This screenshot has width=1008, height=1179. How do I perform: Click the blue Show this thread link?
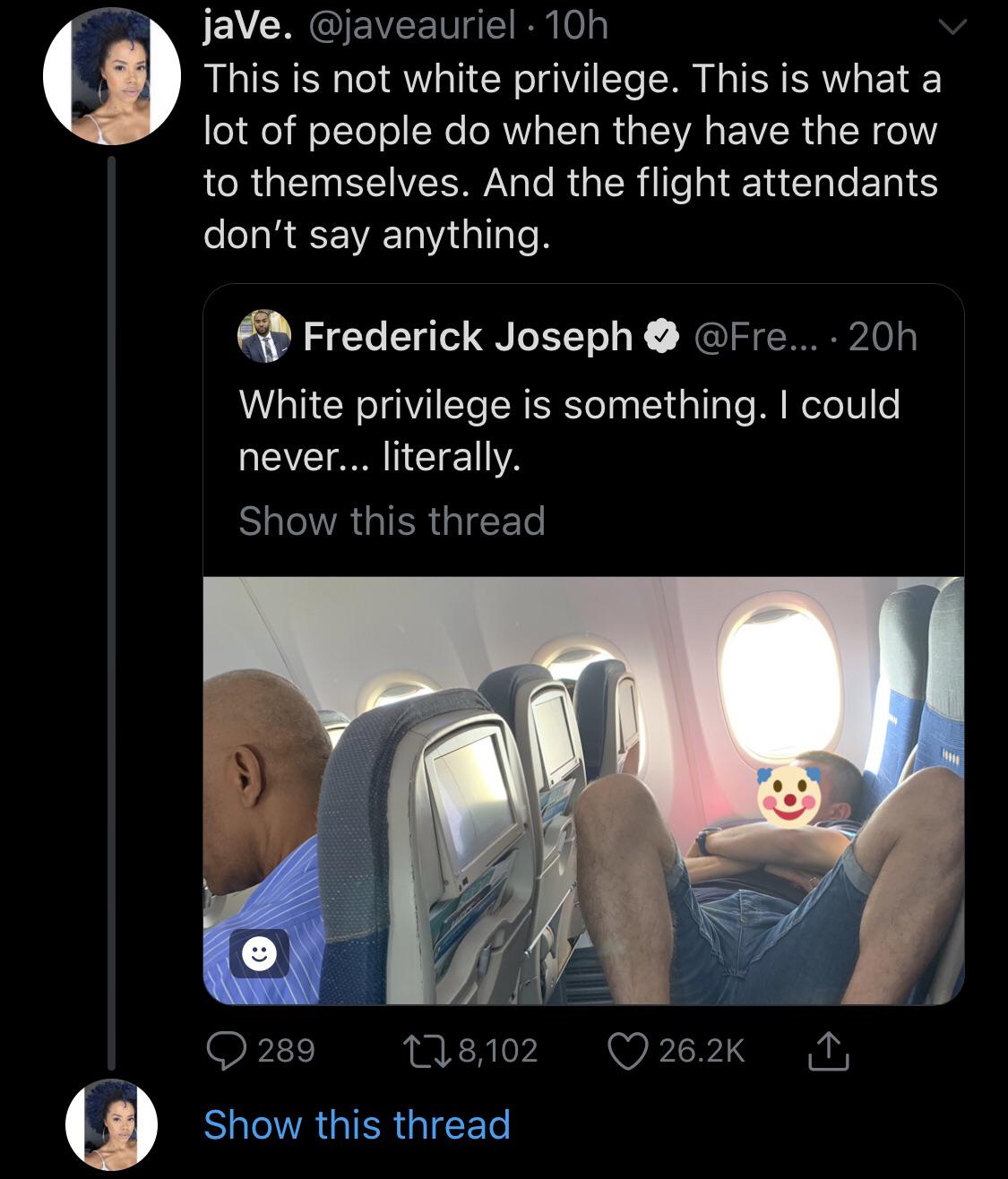tap(357, 1124)
